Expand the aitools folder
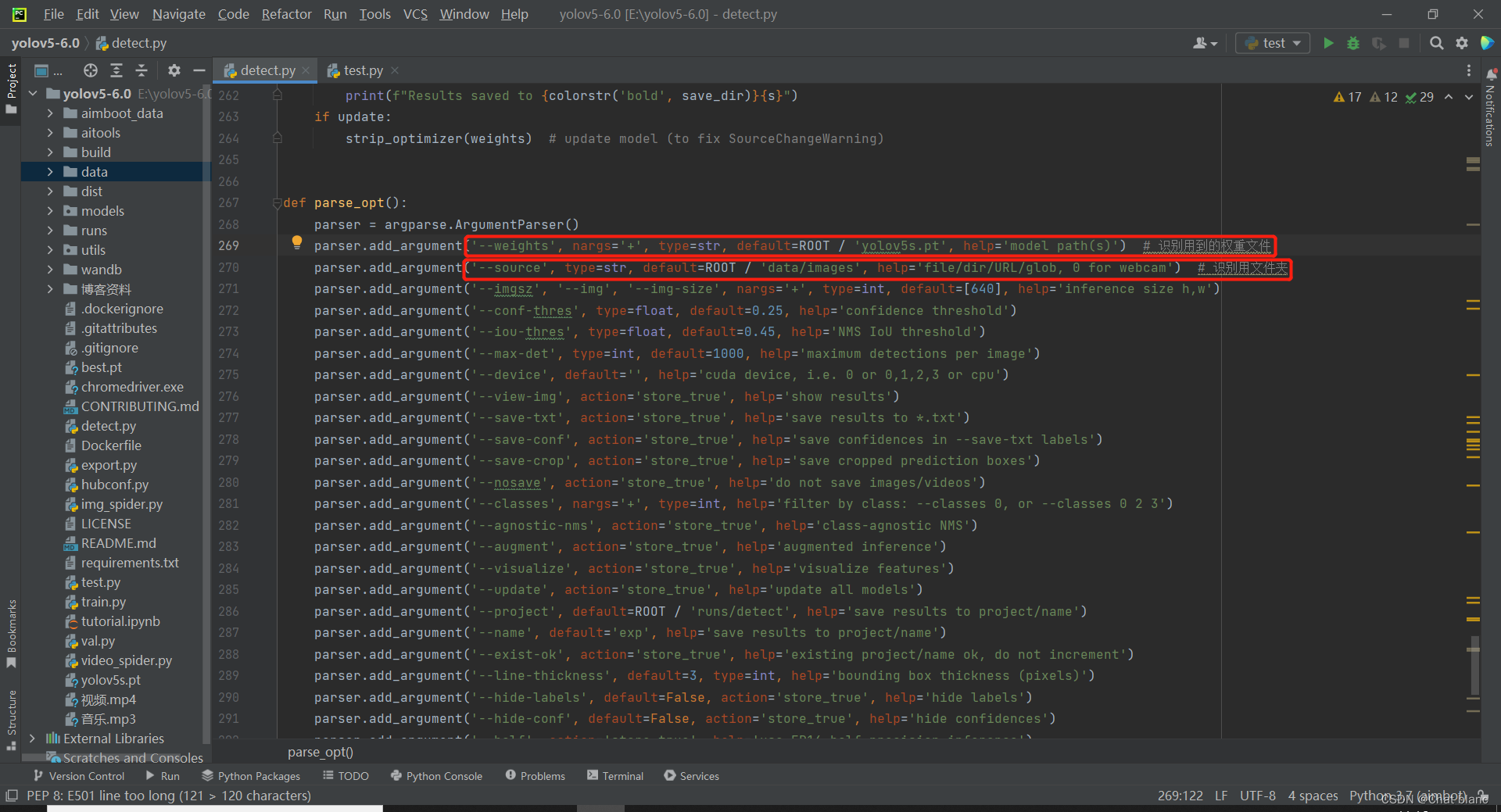 point(50,133)
